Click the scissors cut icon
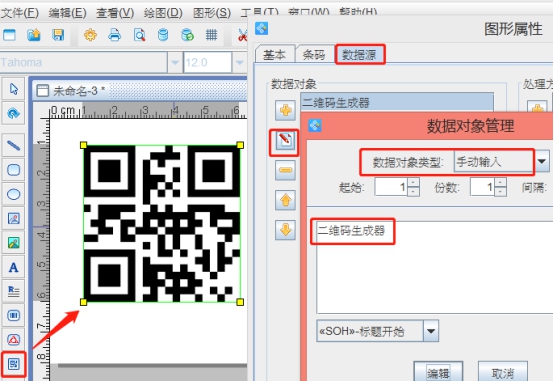Viewport: 554px width, 381px height. pyautogui.click(x=242, y=35)
